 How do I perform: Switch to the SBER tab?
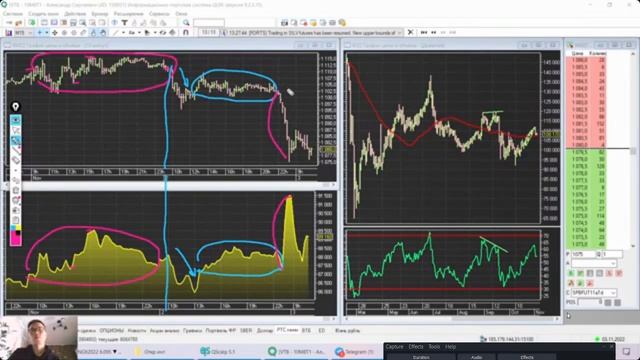[246, 331]
